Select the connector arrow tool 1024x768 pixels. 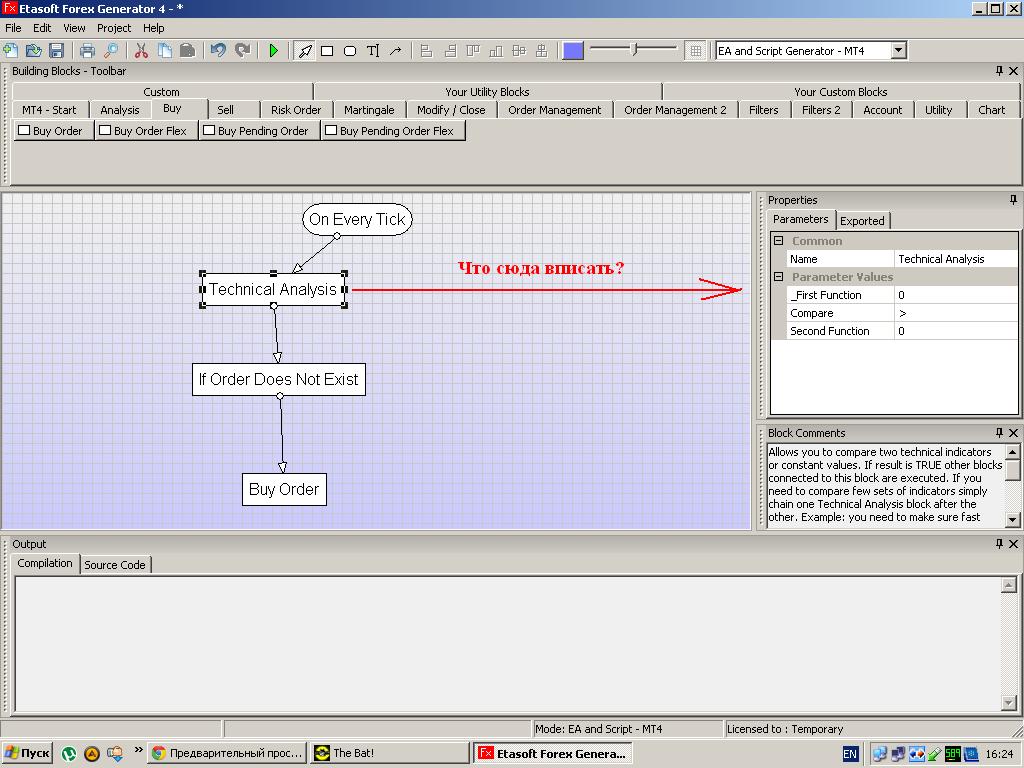[396, 51]
